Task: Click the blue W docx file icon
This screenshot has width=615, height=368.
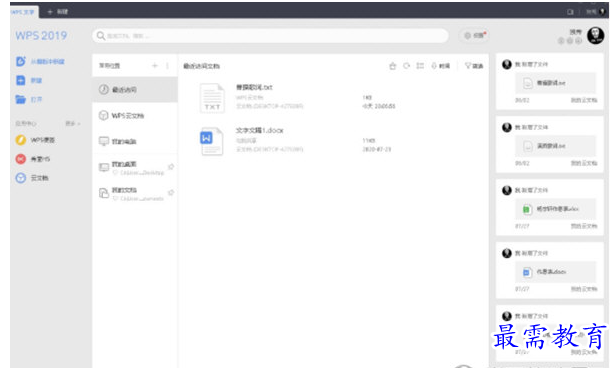Action: (211, 141)
